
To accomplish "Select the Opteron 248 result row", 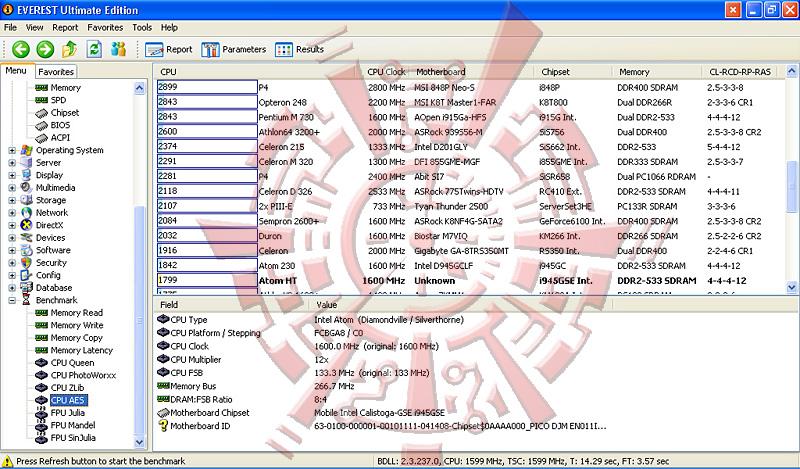I will point(470,102).
